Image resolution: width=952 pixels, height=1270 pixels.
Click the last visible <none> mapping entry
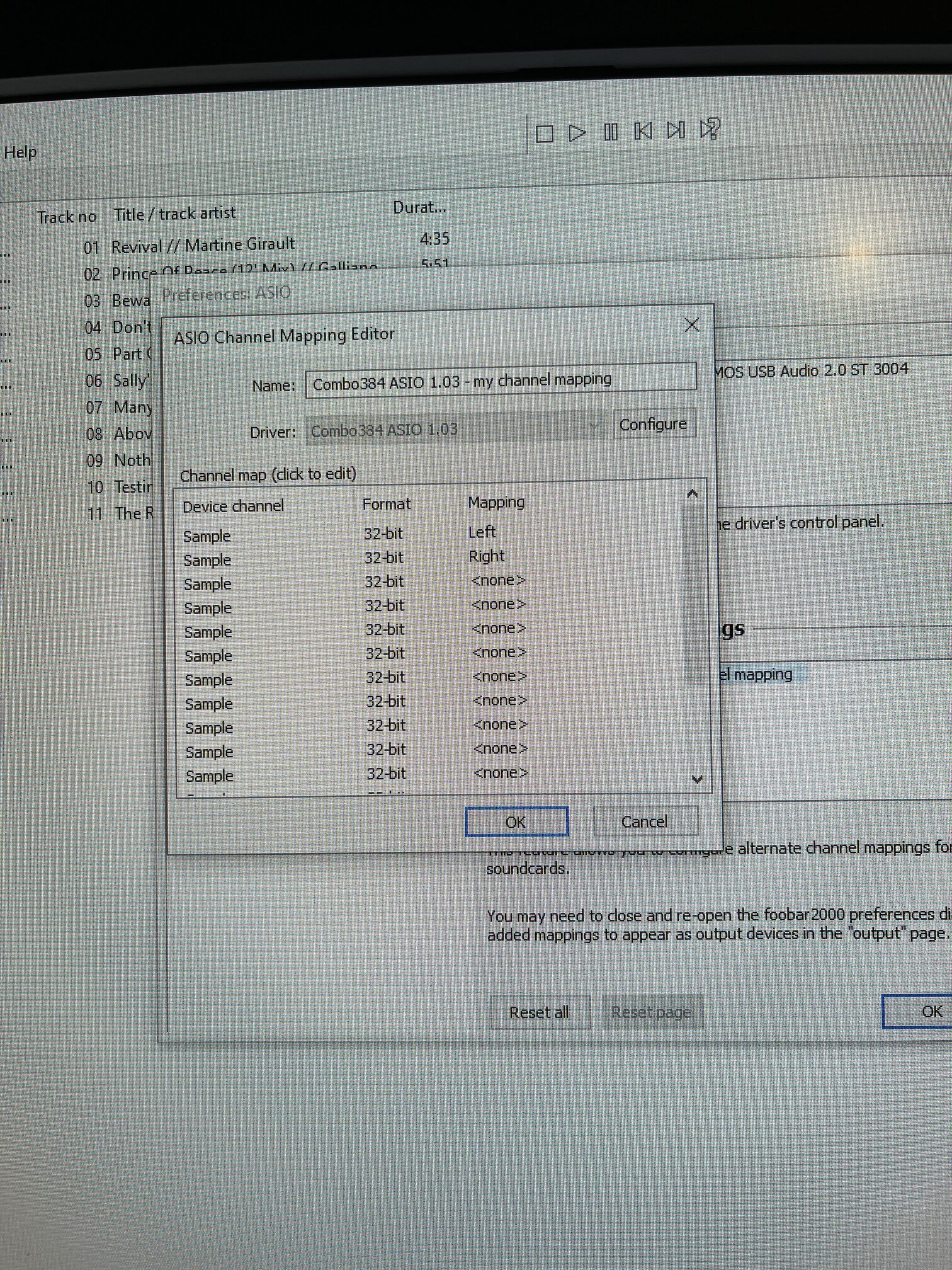click(x=501, y=772)
